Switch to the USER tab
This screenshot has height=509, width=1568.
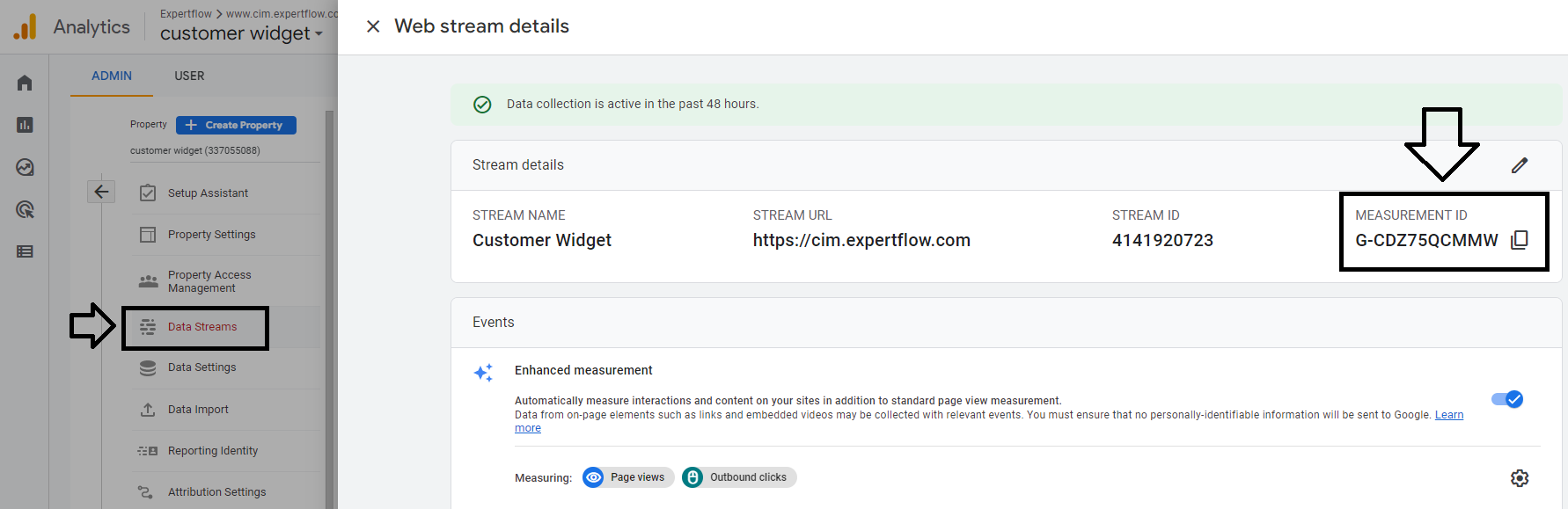tap(189, 76)
